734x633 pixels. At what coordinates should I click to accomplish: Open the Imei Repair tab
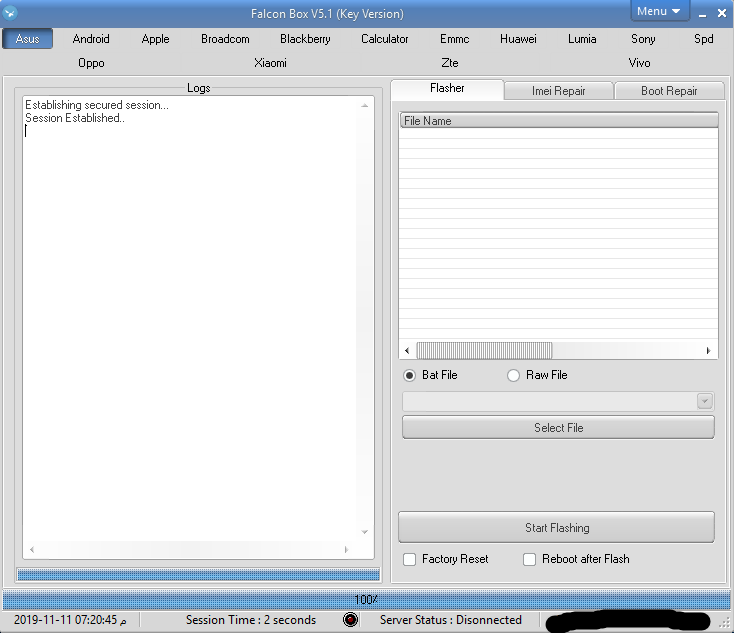pyautogui.click(x=558, y=91)
